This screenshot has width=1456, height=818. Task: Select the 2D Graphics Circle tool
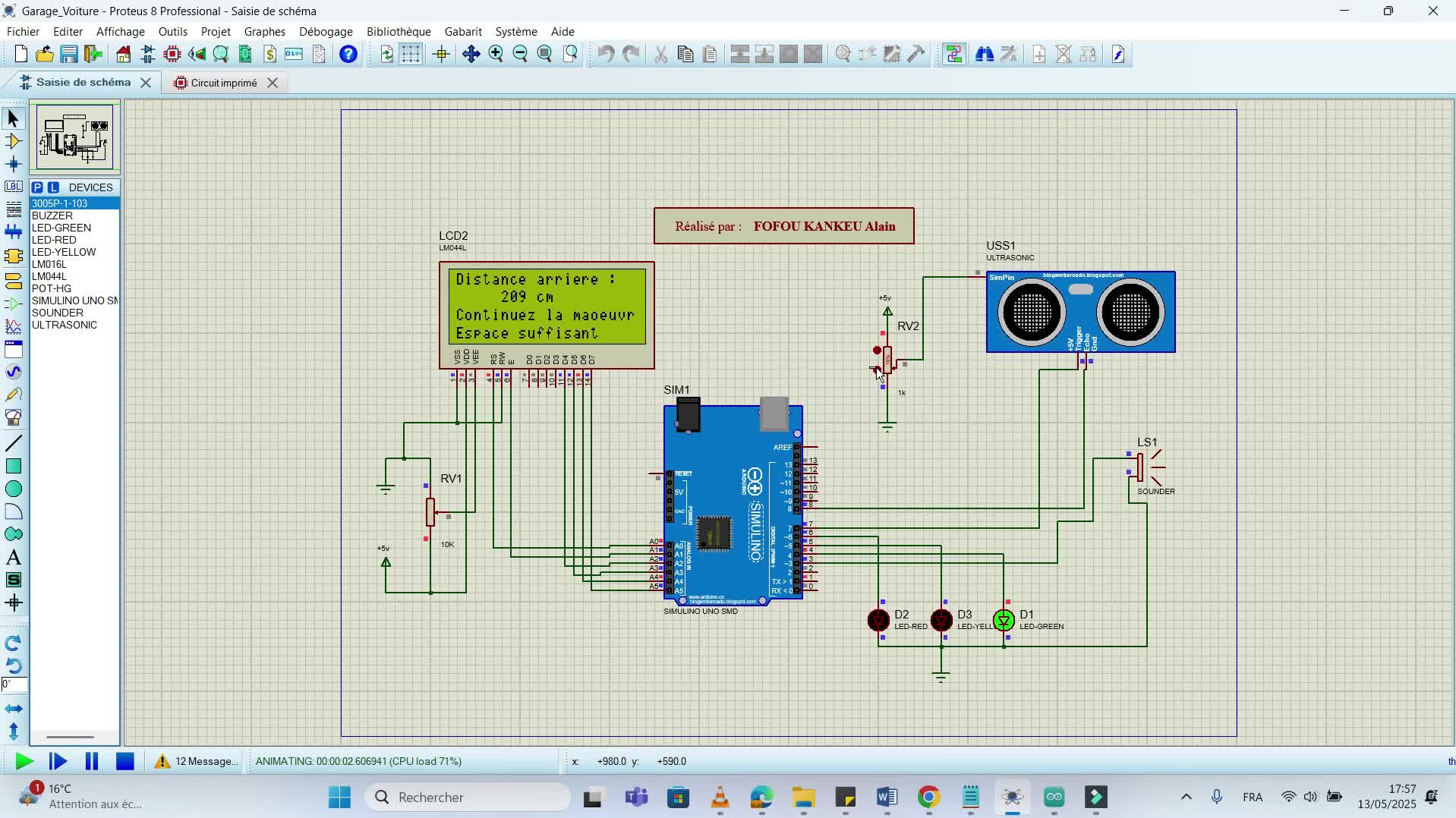[x=13, y=489]
